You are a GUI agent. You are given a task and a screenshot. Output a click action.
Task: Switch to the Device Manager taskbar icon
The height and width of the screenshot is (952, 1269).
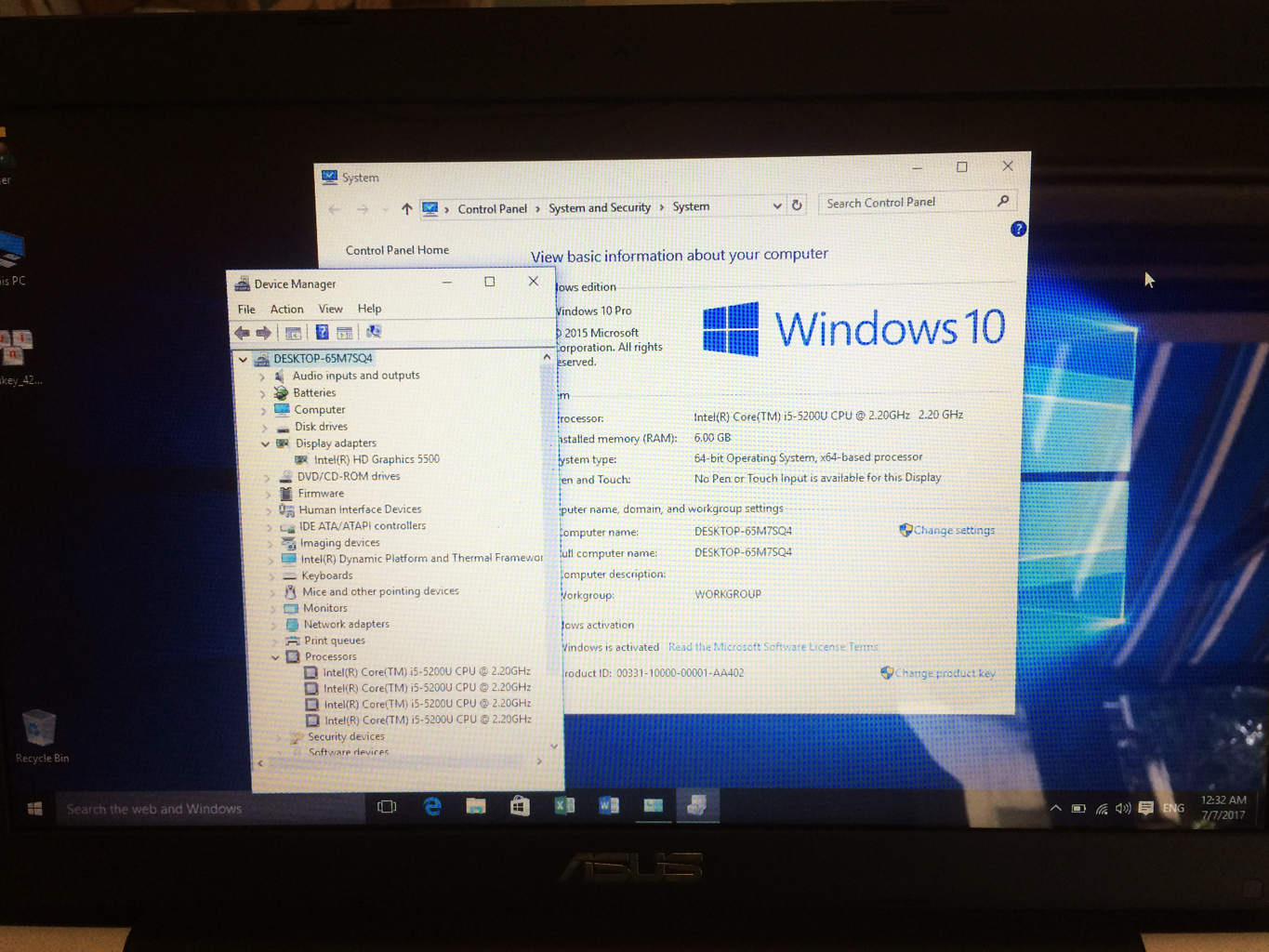click(x=697, y=805)
